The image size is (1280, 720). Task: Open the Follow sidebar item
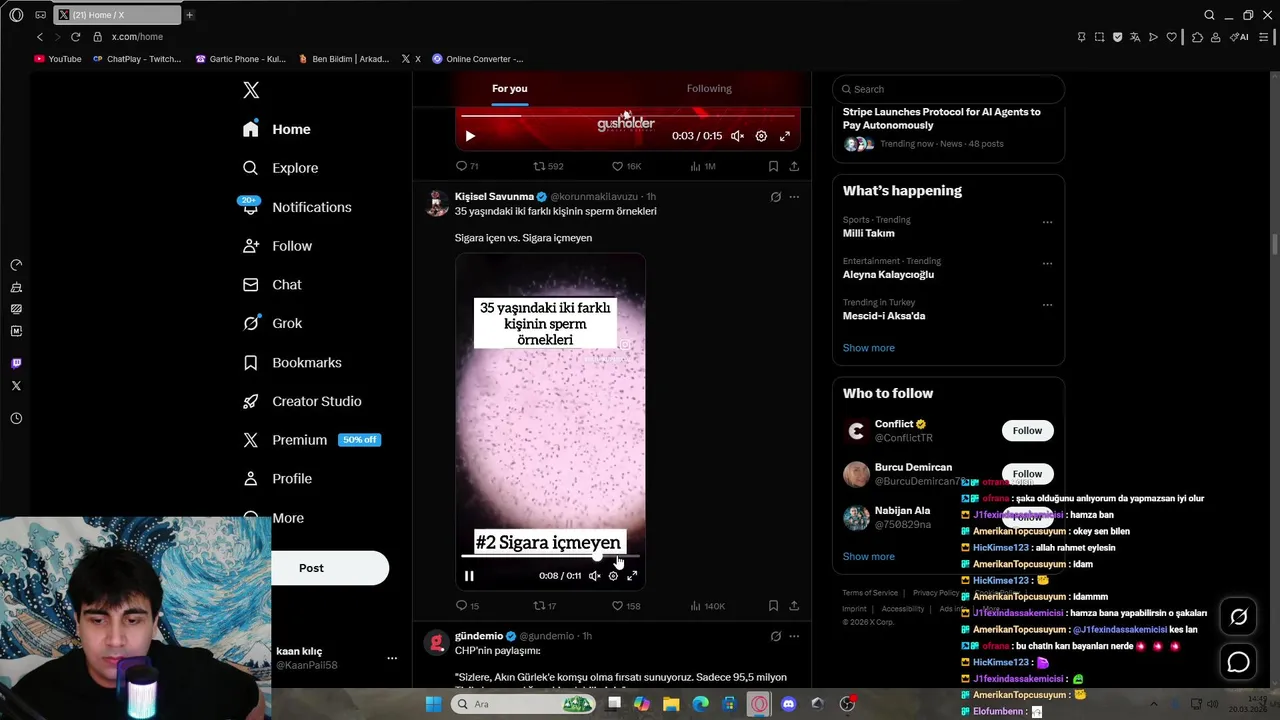(x=278, y=246)
